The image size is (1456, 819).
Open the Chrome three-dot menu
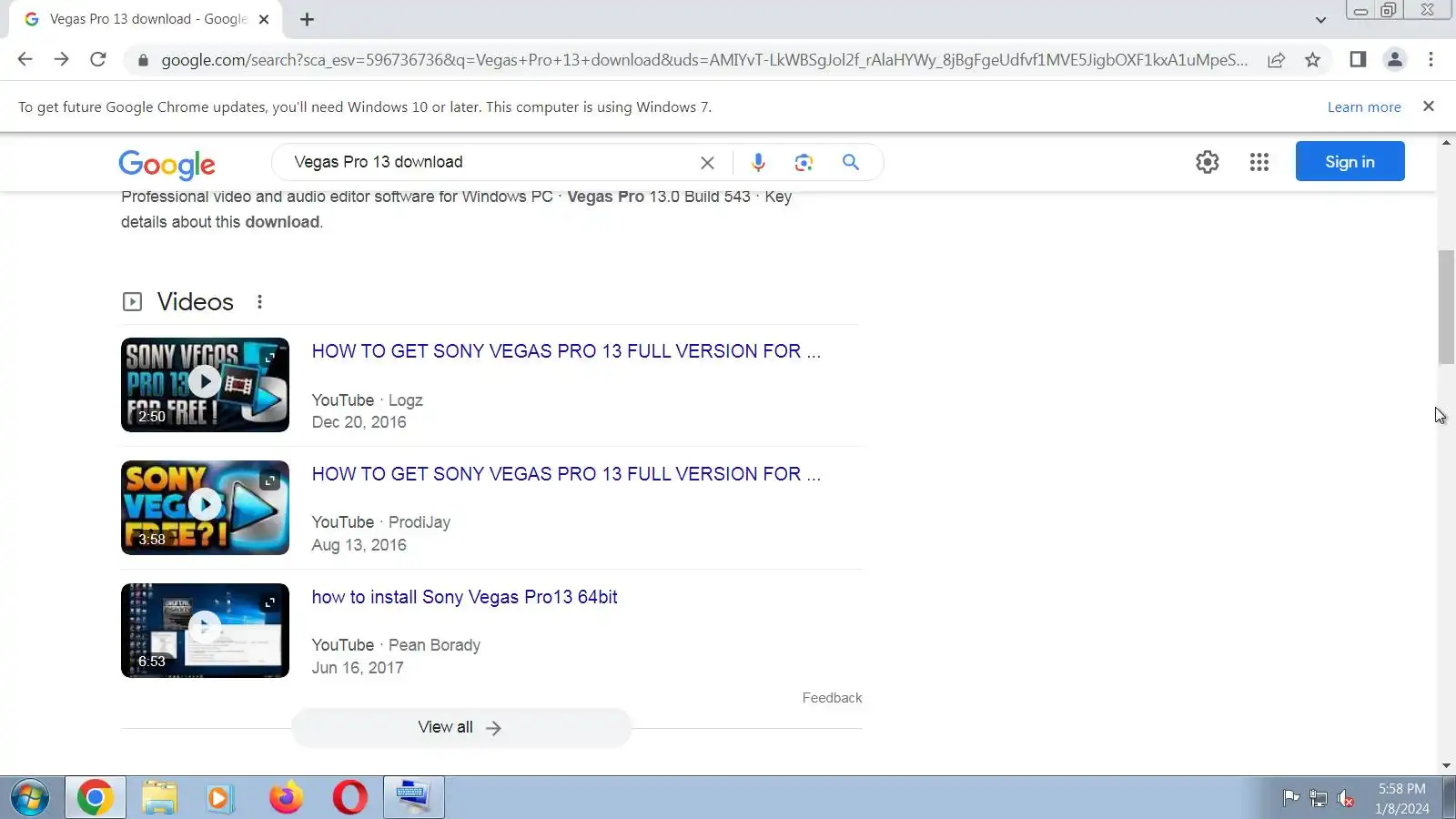click(x=1431, y=59)
